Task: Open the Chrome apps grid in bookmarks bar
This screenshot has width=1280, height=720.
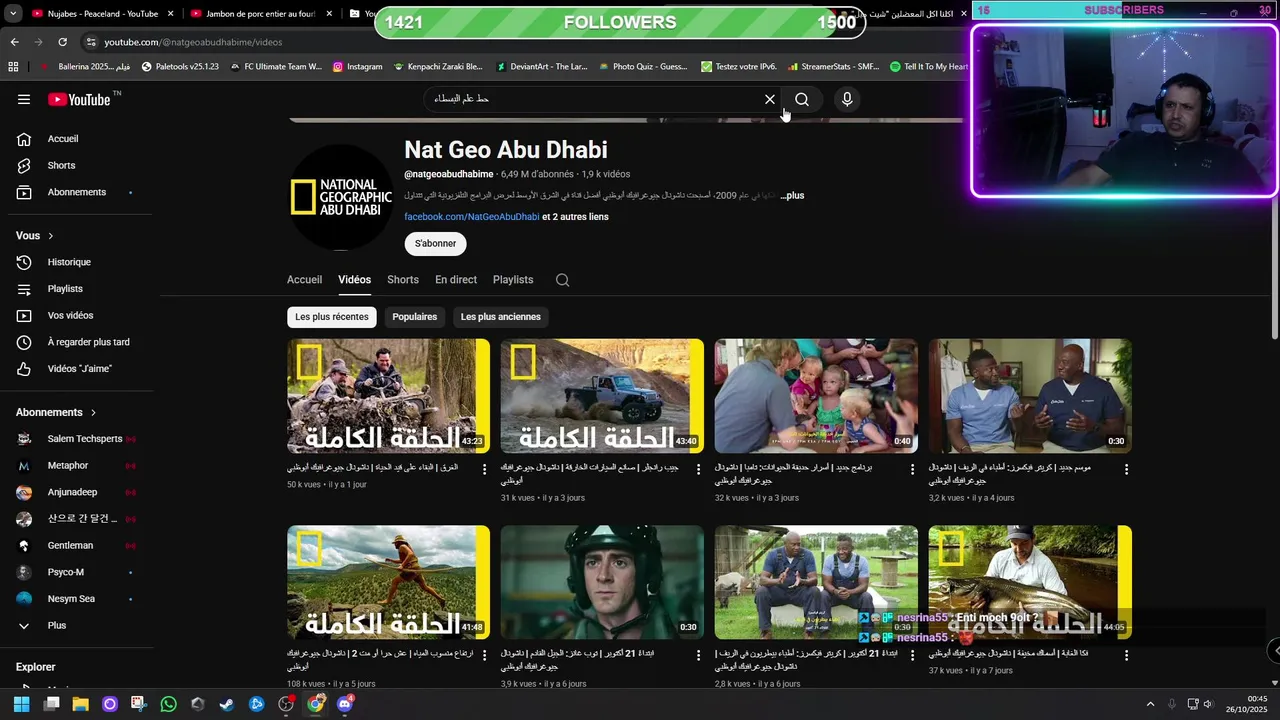Action: tap(13, 67)
